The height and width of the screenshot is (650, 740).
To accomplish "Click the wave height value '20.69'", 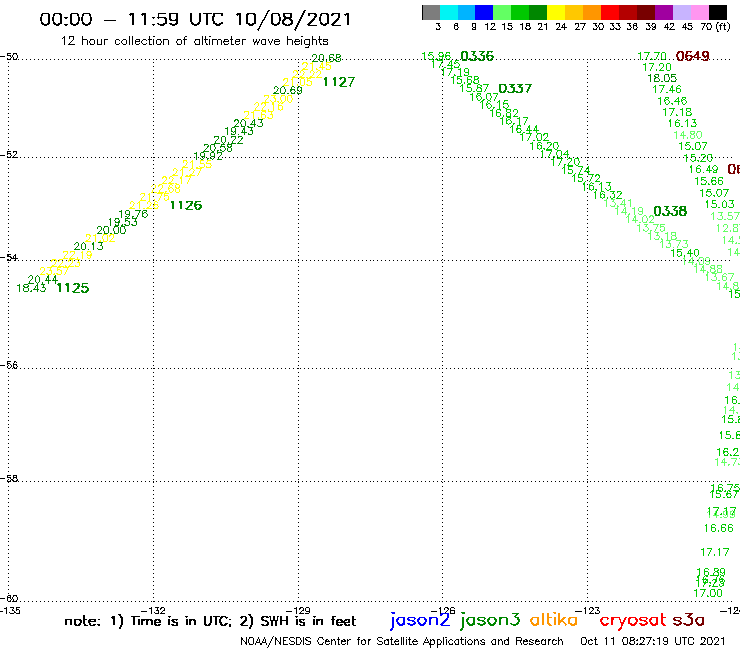I will pyautogui.click(x=287, y=90).
